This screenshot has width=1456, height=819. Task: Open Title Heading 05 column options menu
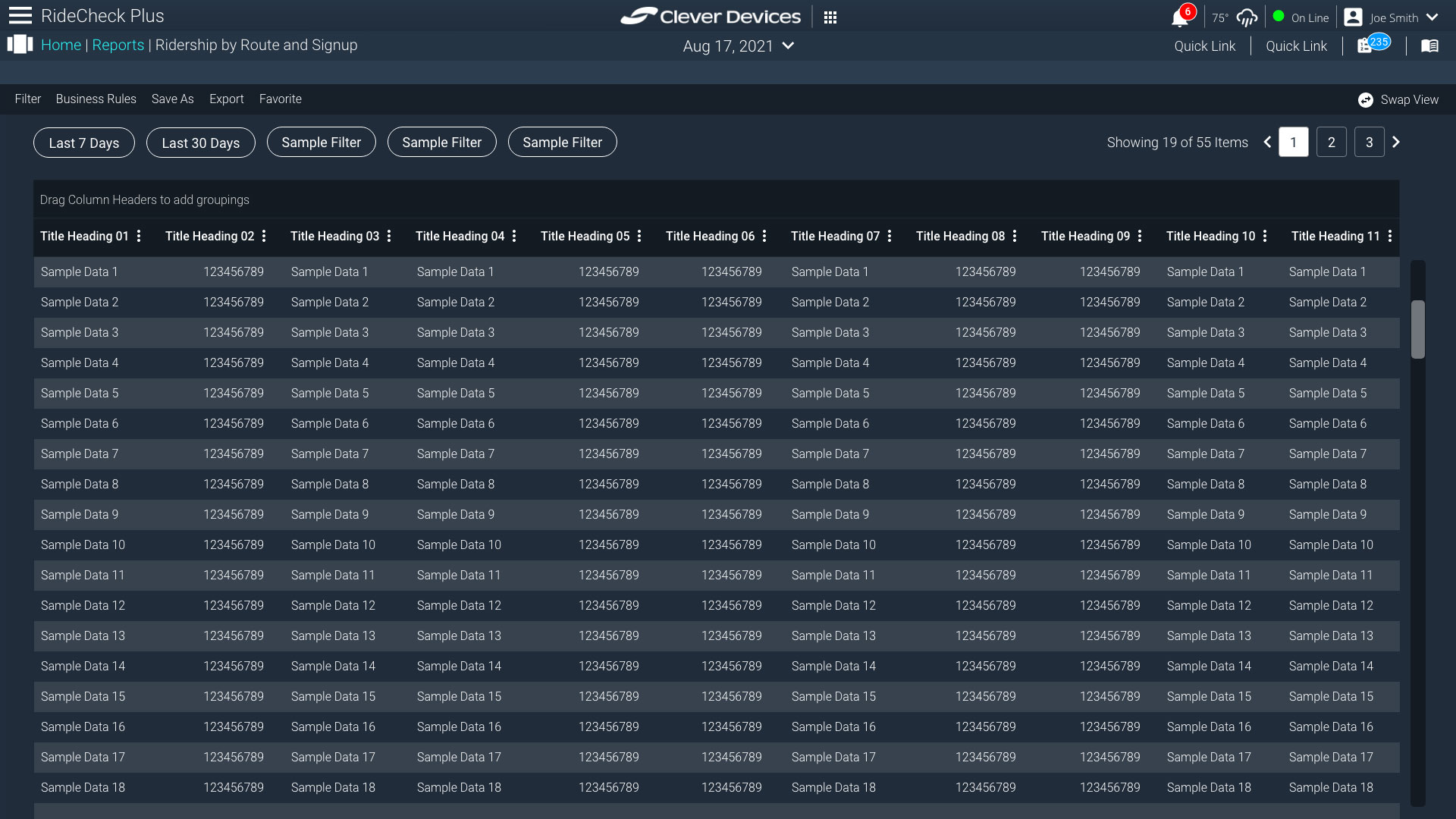pos(639,237)
